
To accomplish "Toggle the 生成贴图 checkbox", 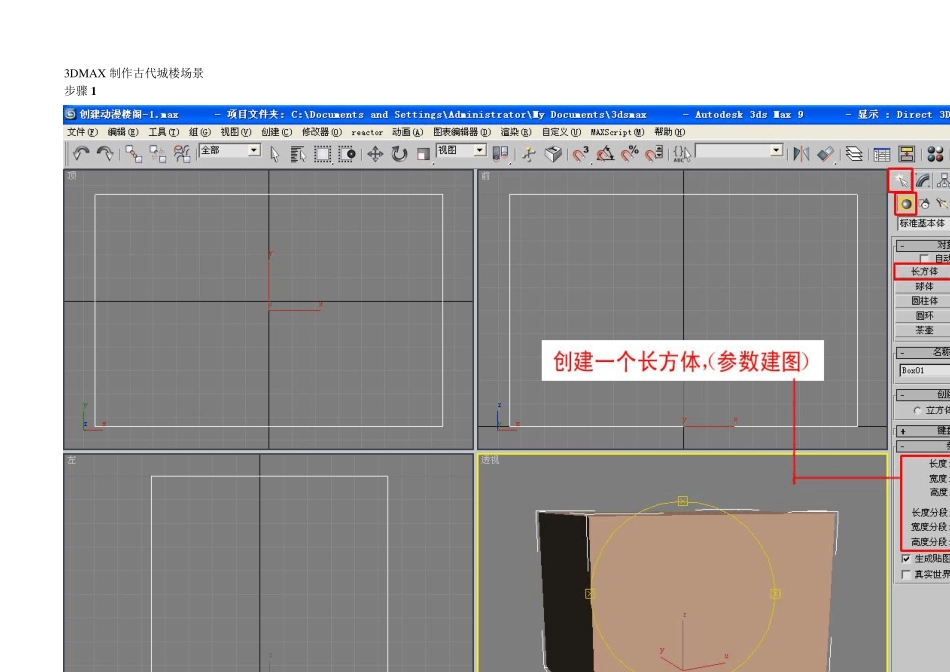I will click(x=906, y=559).
